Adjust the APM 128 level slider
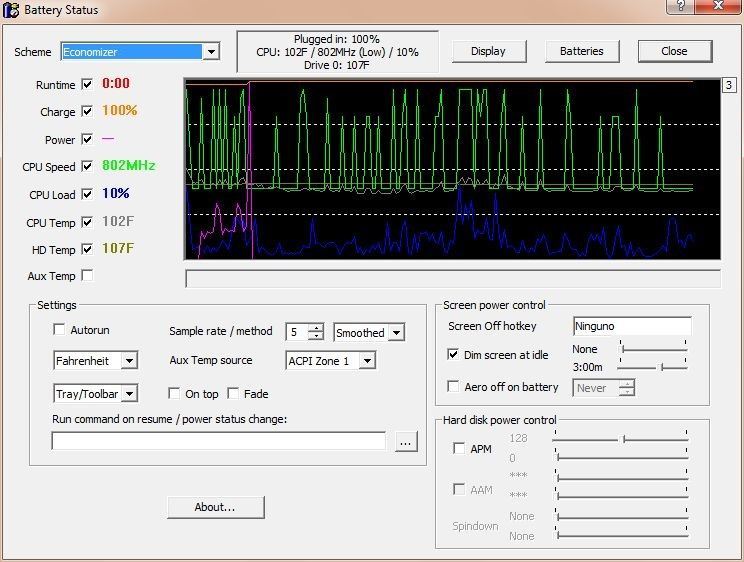This screenshot has height=562, width=744. tap(621, 439)
